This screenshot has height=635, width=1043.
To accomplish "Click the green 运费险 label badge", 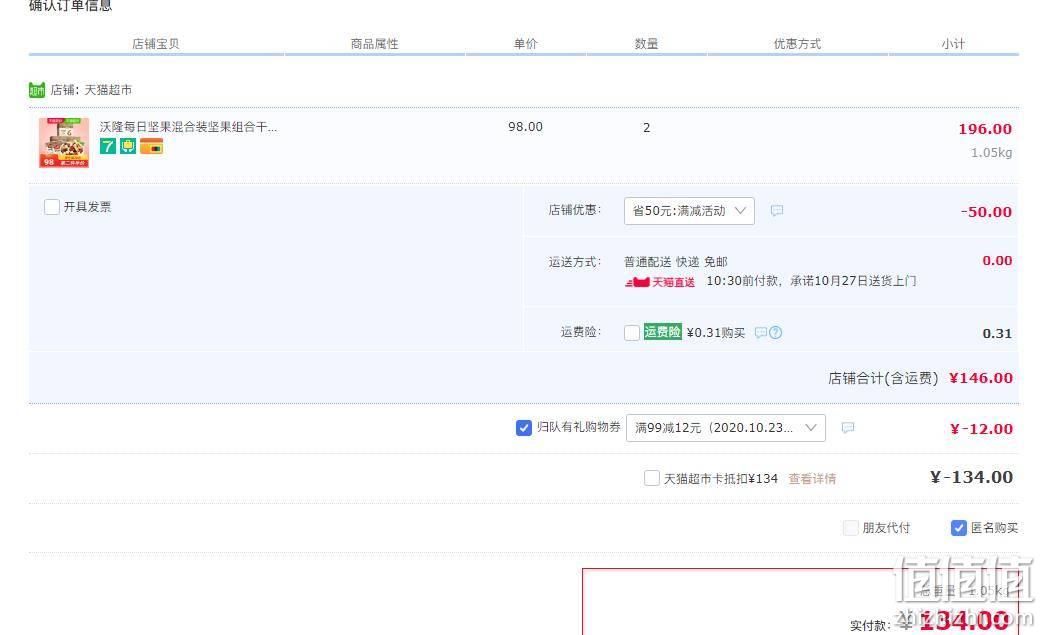I will pos(663,332).
